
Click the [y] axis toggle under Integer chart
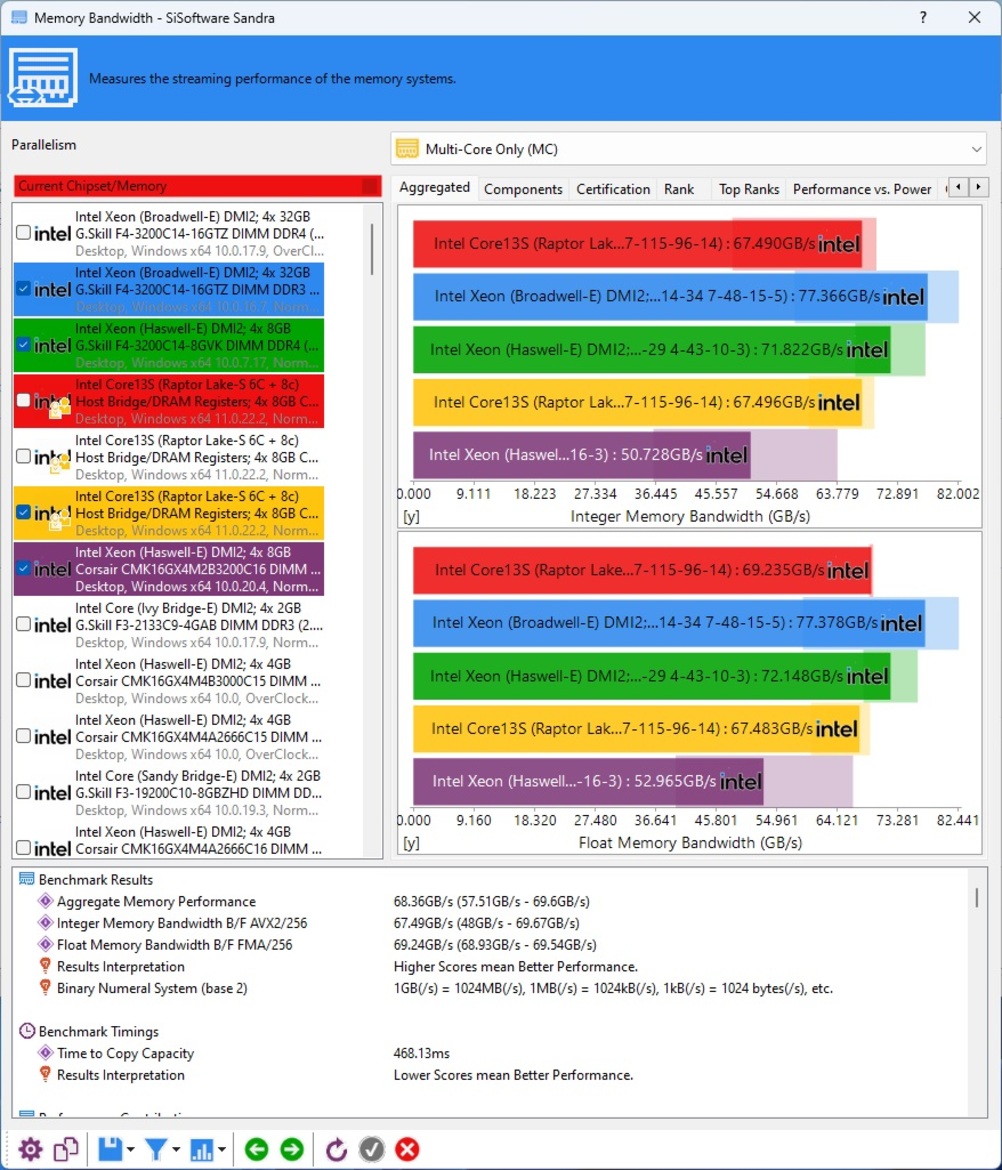(411, 516)
